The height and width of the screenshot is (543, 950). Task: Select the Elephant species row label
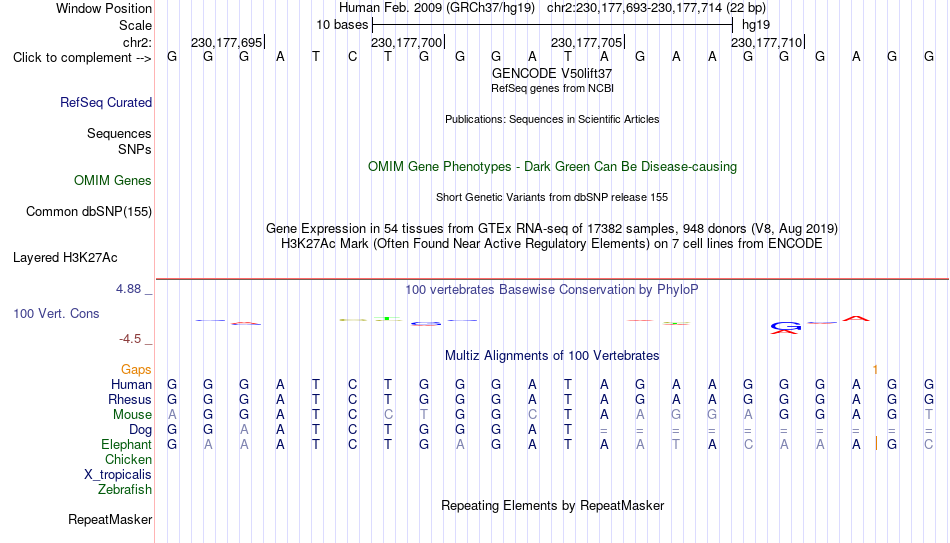127,444
